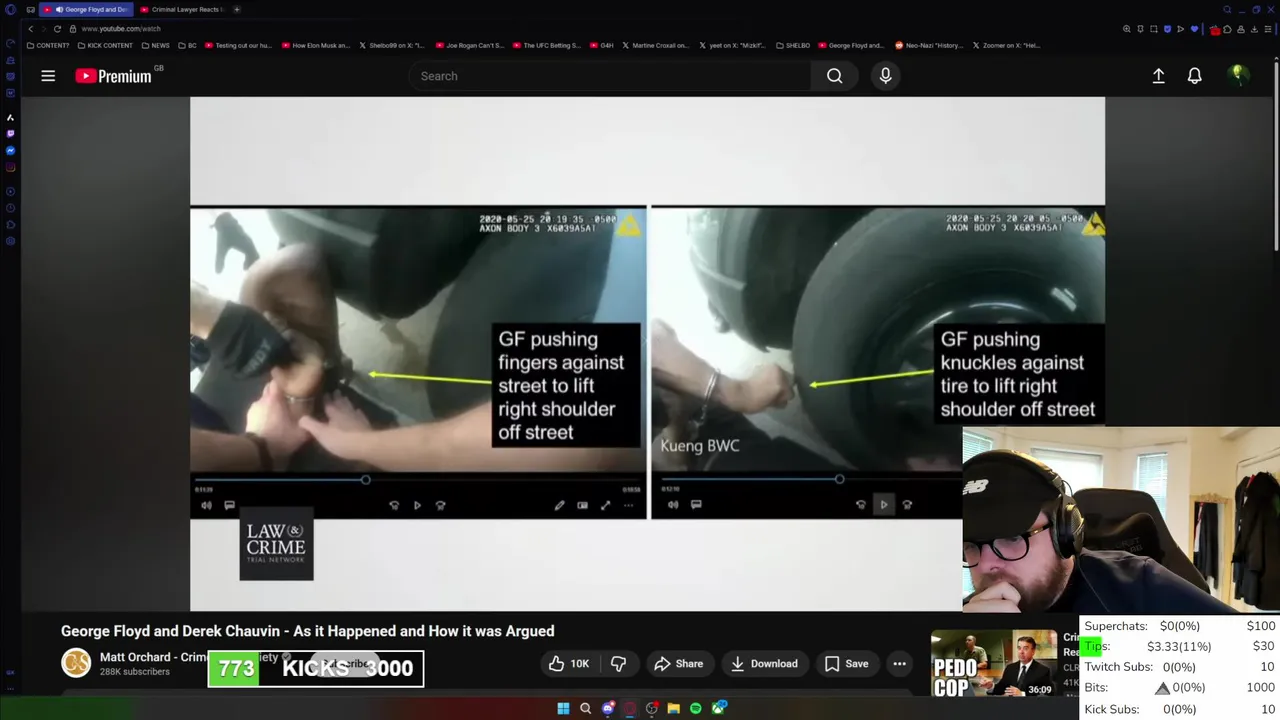Image resolution: width=1280 pixels, height=720 pixels.
Task: Skip back in the left bodycam player
Action: click(x=394, y=505)
